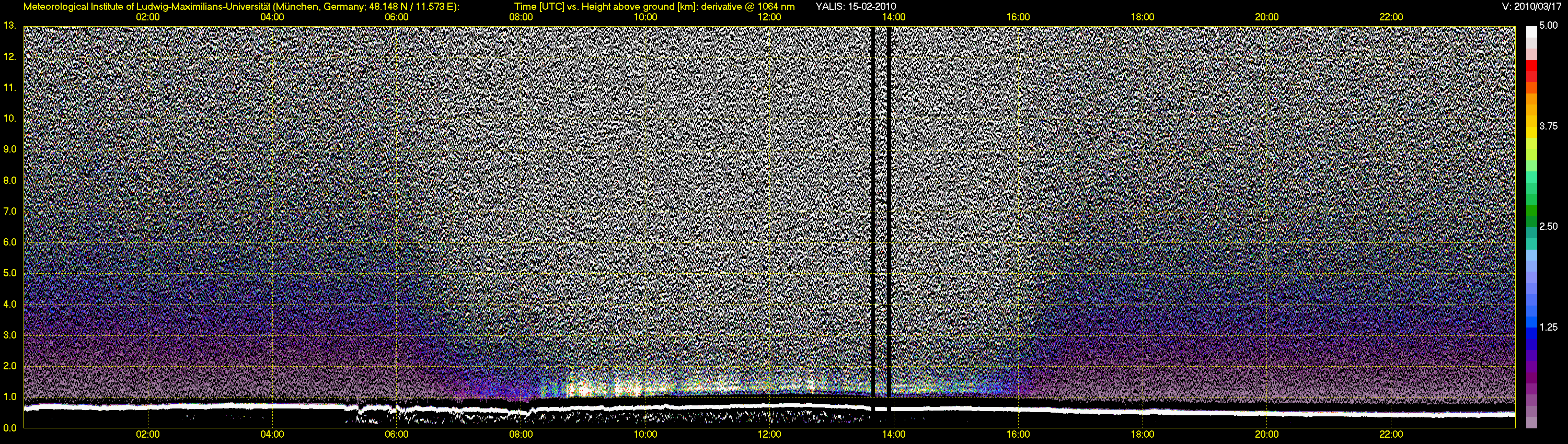The width and height of the screenshot is (1568, 444).
Task: Click the 13. height axis label
Action: [10, 26]
